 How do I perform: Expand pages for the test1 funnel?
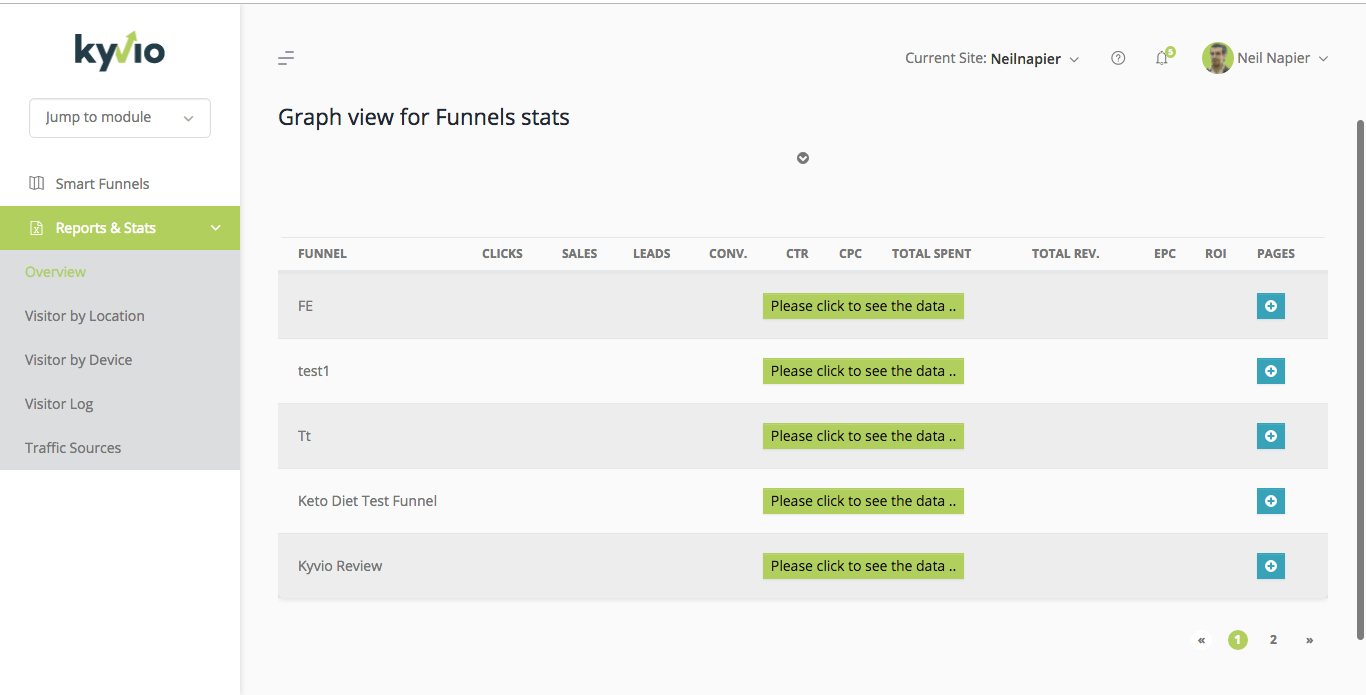(1271, 371)
